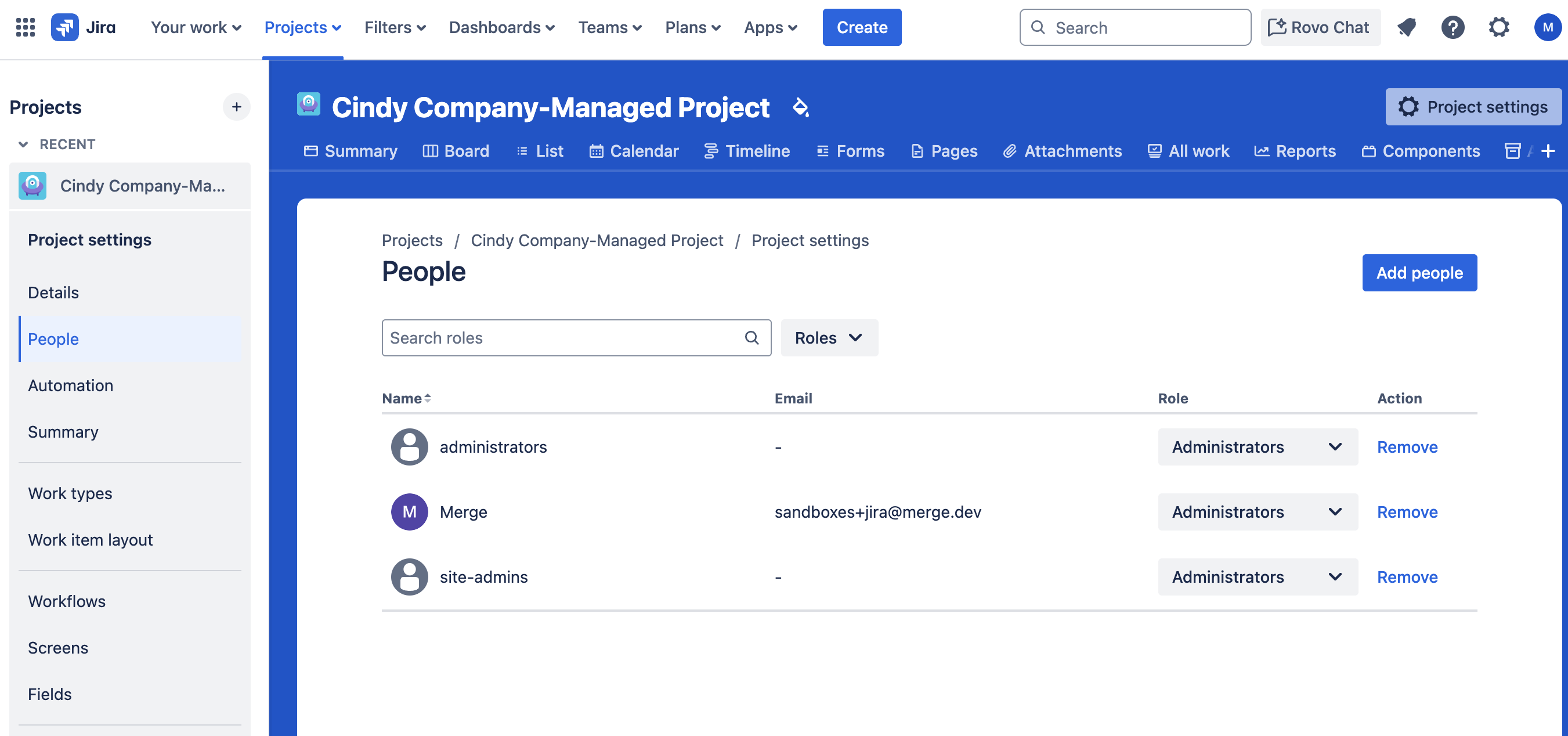
Task: Switch to the Board tab
Action: point(456,151)
